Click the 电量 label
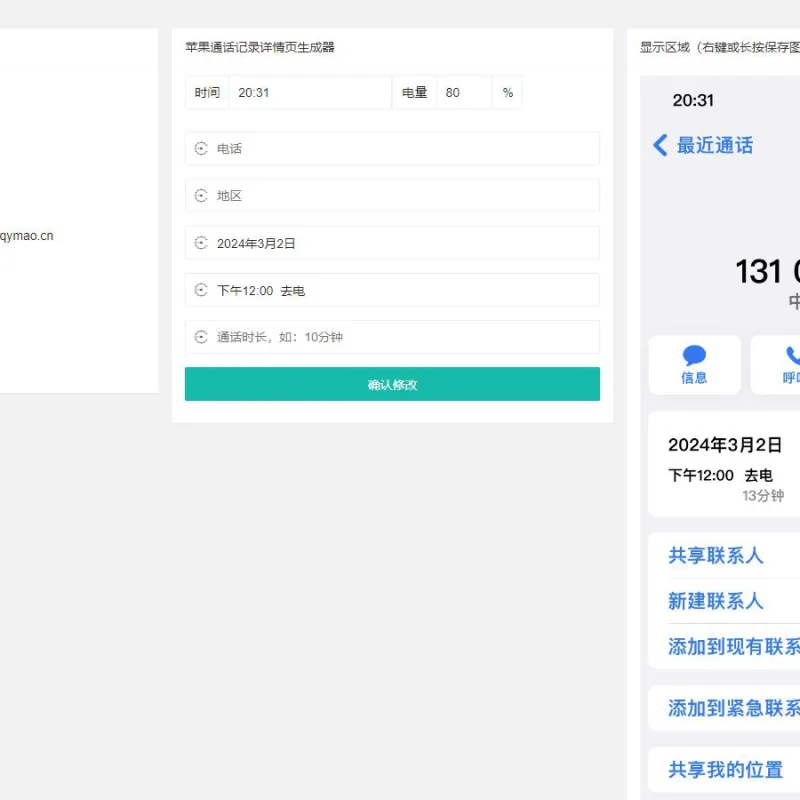The width and height of the screenshot is (800, 800). pyautogui.click(x=414, y=92)
